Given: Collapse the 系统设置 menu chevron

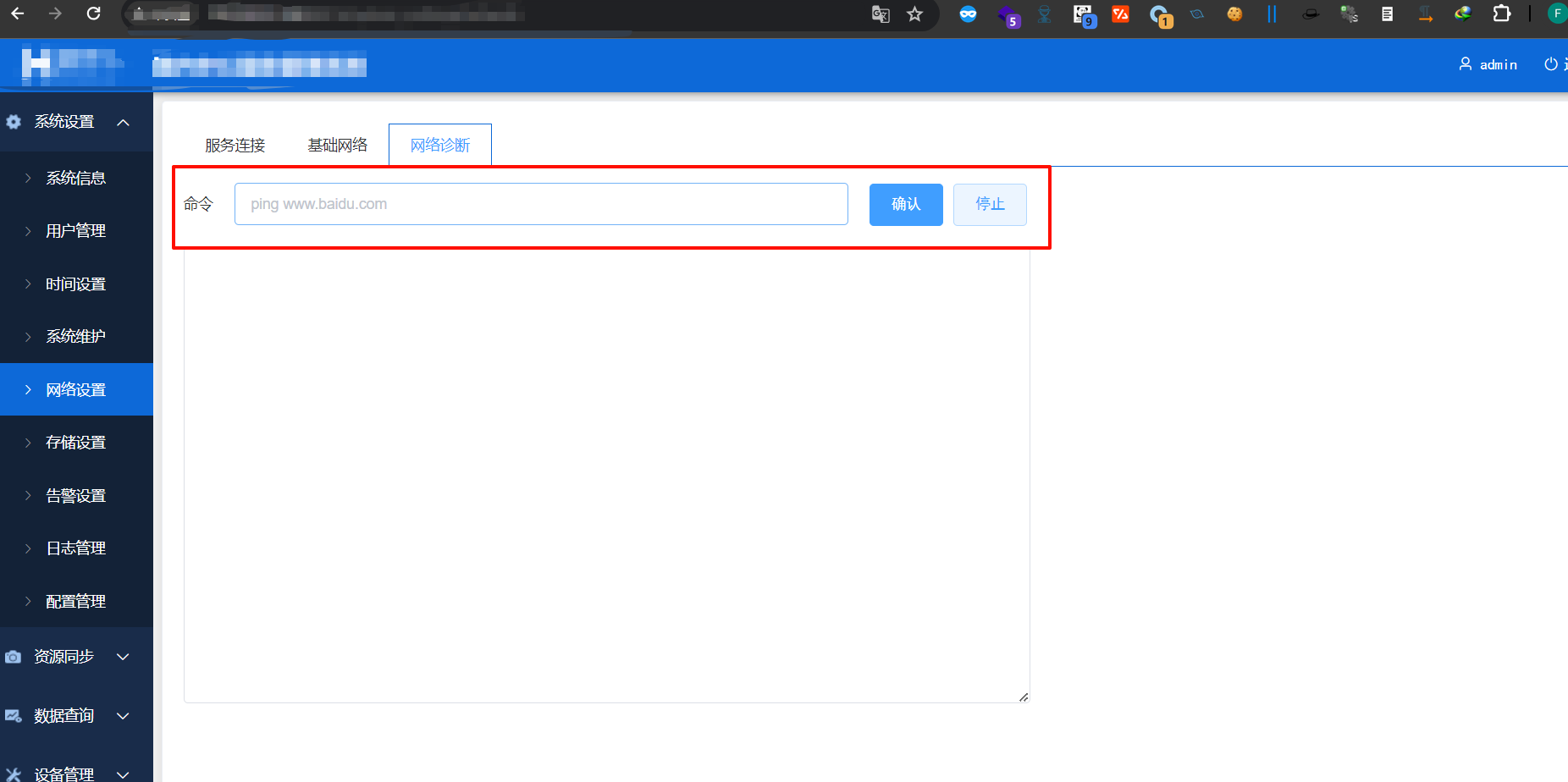Looking at the screenshot, I should point(123,122).
